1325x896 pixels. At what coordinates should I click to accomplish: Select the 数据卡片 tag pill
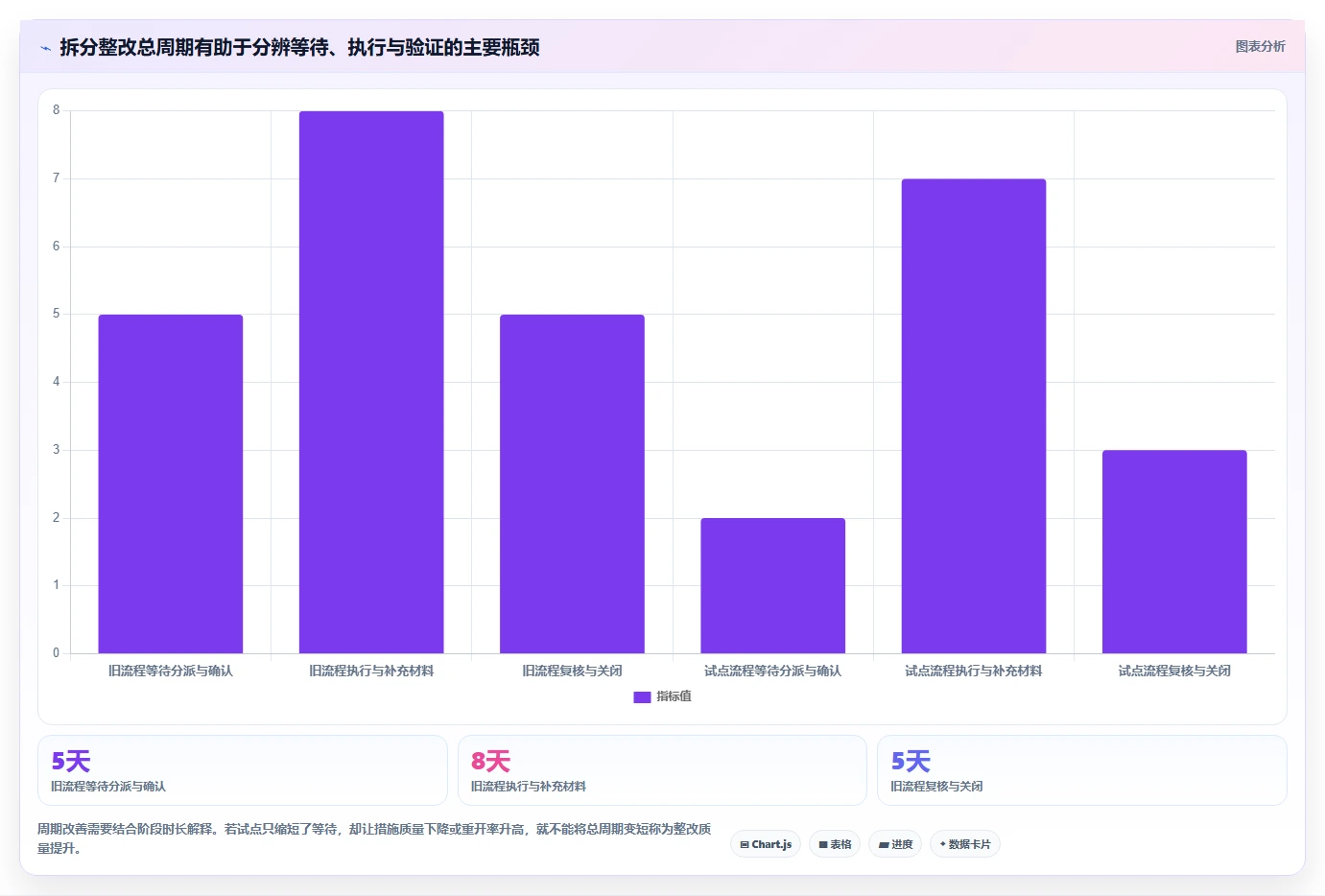965,844
